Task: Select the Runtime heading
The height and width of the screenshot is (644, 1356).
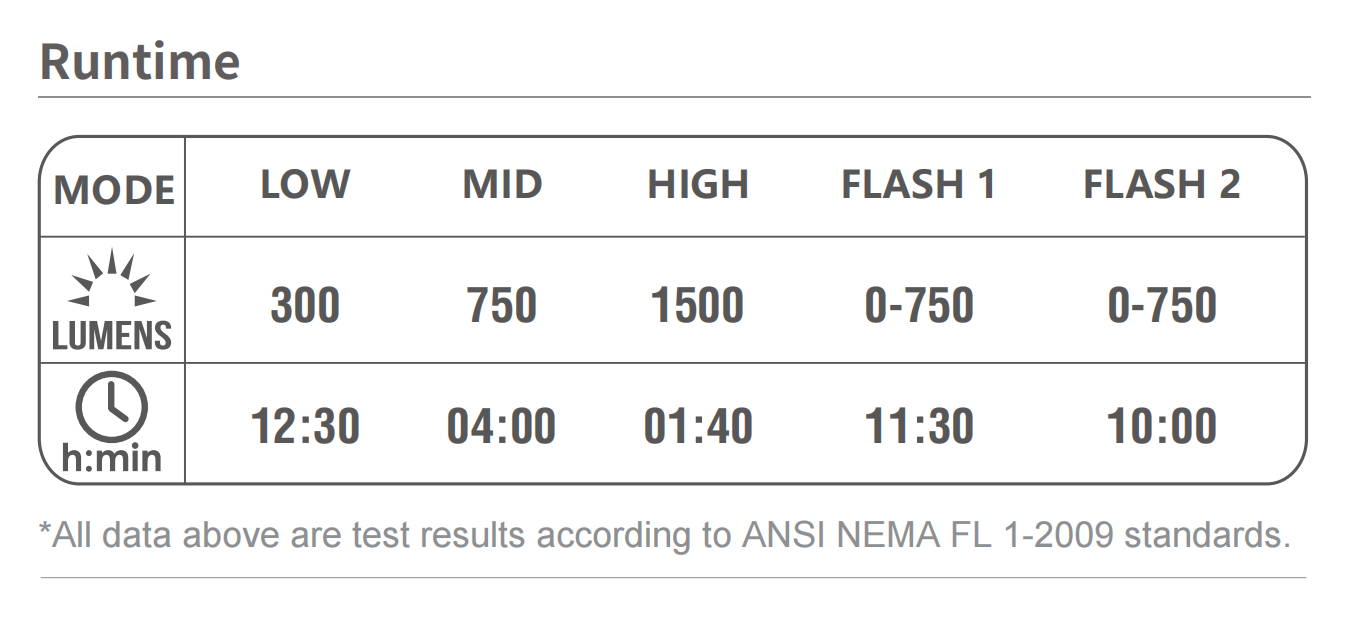Action: pos(140,61)
